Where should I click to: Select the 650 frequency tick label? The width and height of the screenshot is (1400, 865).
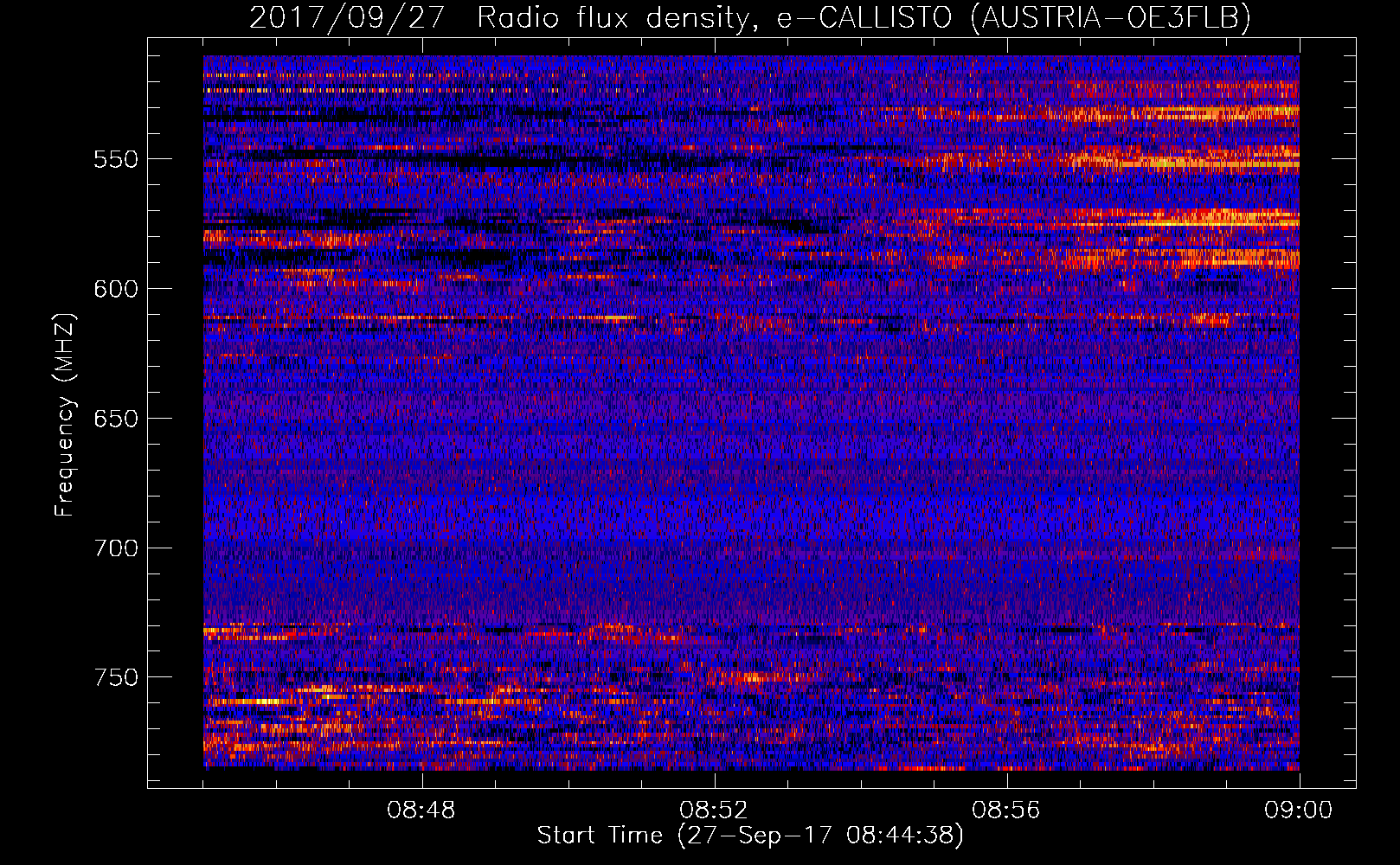coord(116,419)
